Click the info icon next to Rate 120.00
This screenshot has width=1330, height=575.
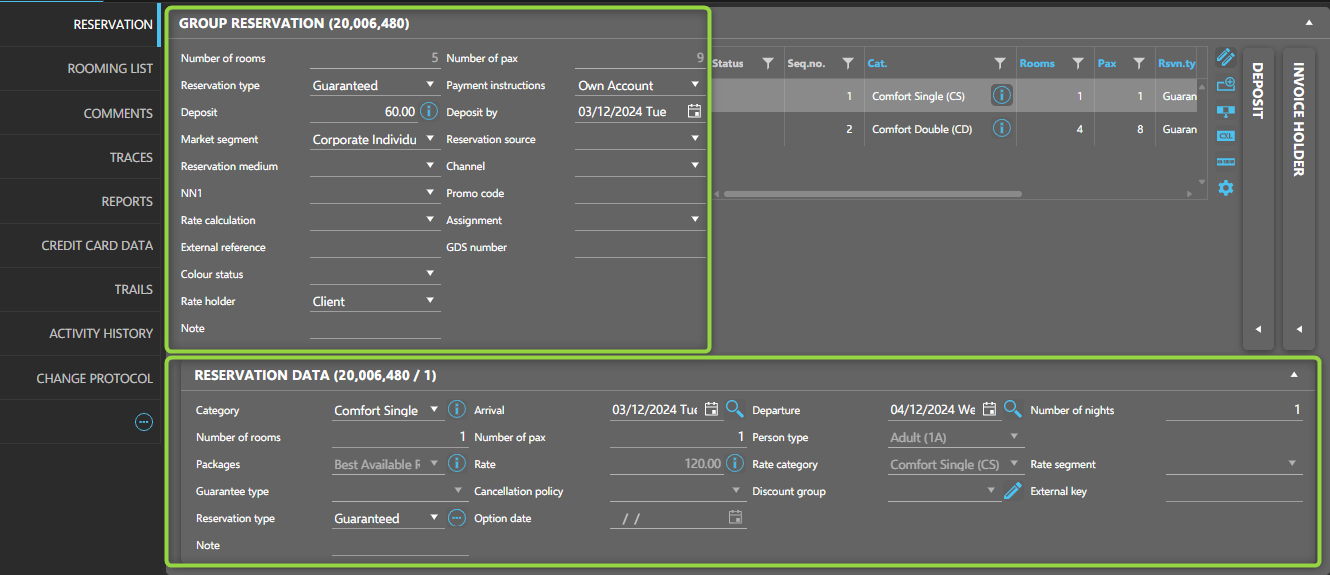tap(734, 464)
